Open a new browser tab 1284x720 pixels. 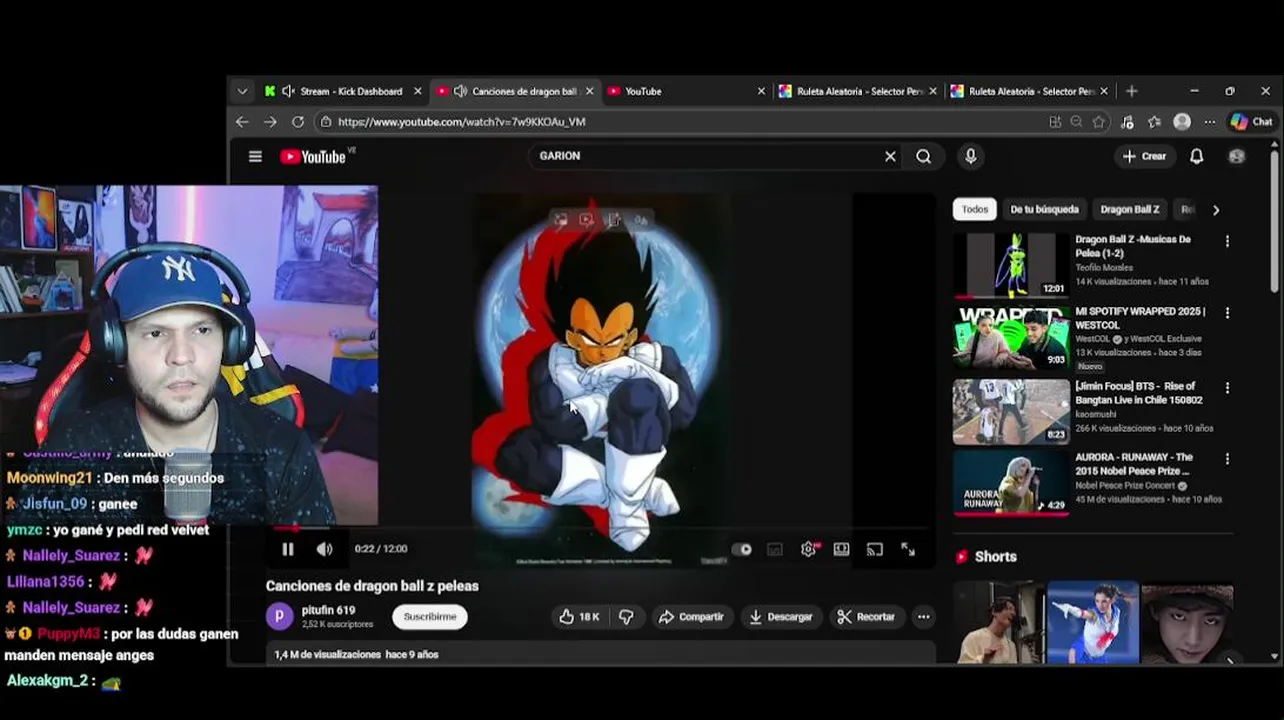1131,91
